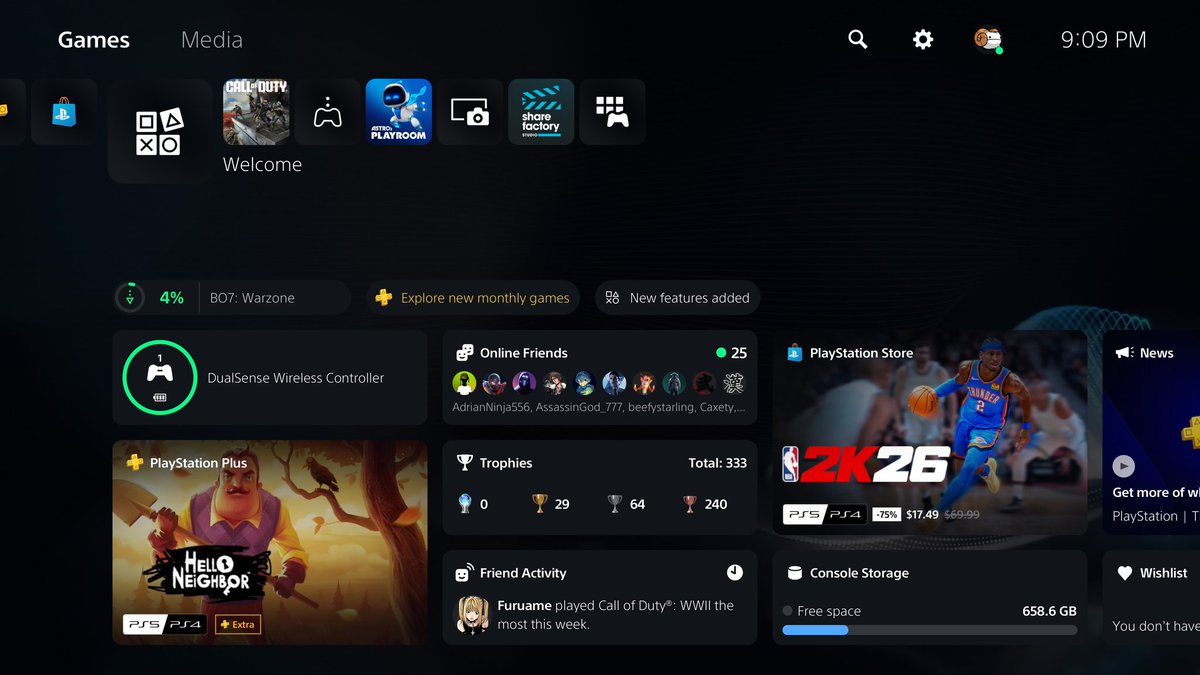Click the $17.49 sale price

click(922, 514)
